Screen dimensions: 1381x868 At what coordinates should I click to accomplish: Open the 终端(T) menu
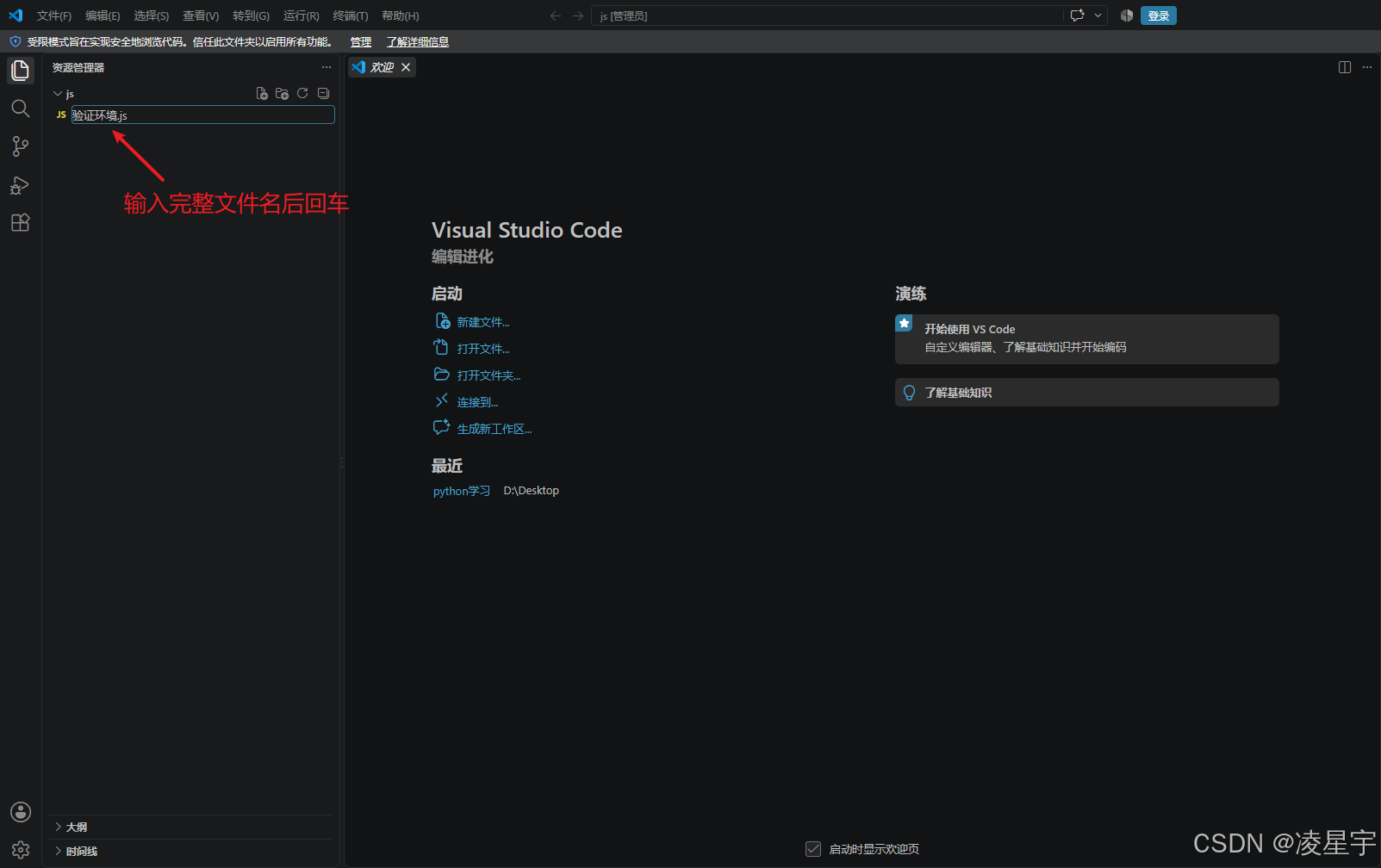click(x=351, y=15)
